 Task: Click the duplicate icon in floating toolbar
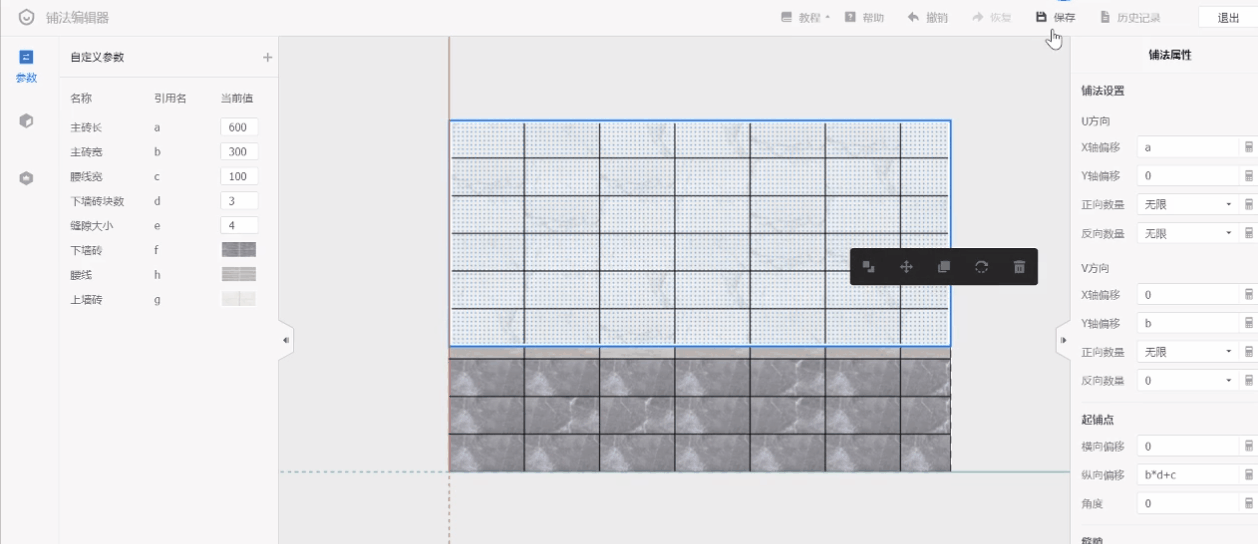coord(944,267)
